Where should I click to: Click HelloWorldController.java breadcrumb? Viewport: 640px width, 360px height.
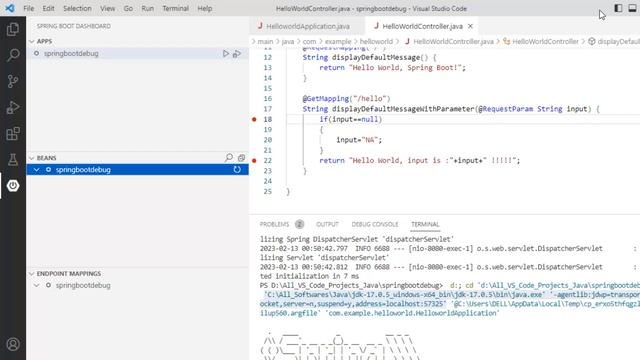click(453, 42)
